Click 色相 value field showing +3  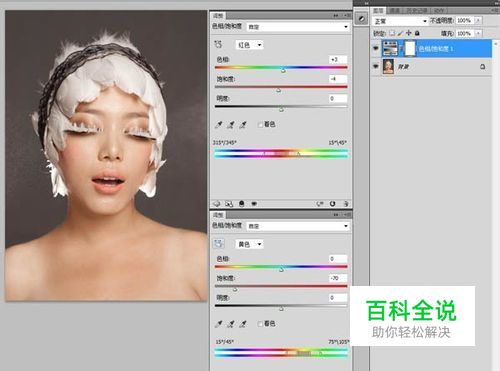[338, 60]
